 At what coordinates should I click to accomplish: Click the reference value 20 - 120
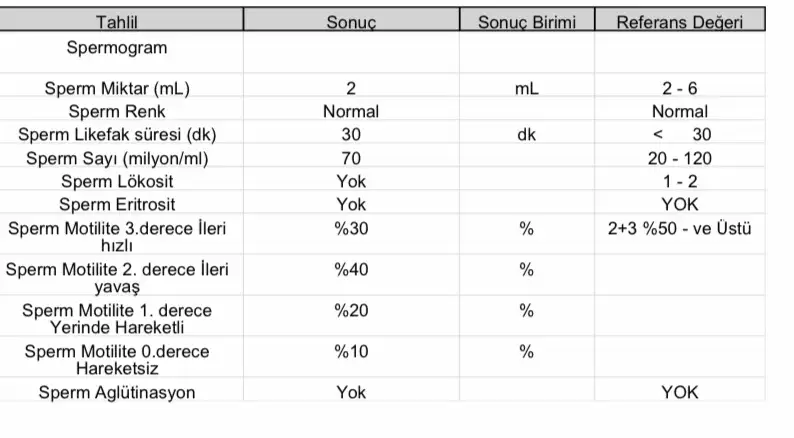click(679, 158)
